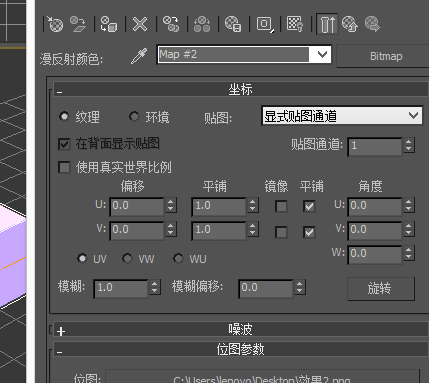Screen dimensions: 429x383
Task: Click the Make Material Copy icon
Action: 171,24
